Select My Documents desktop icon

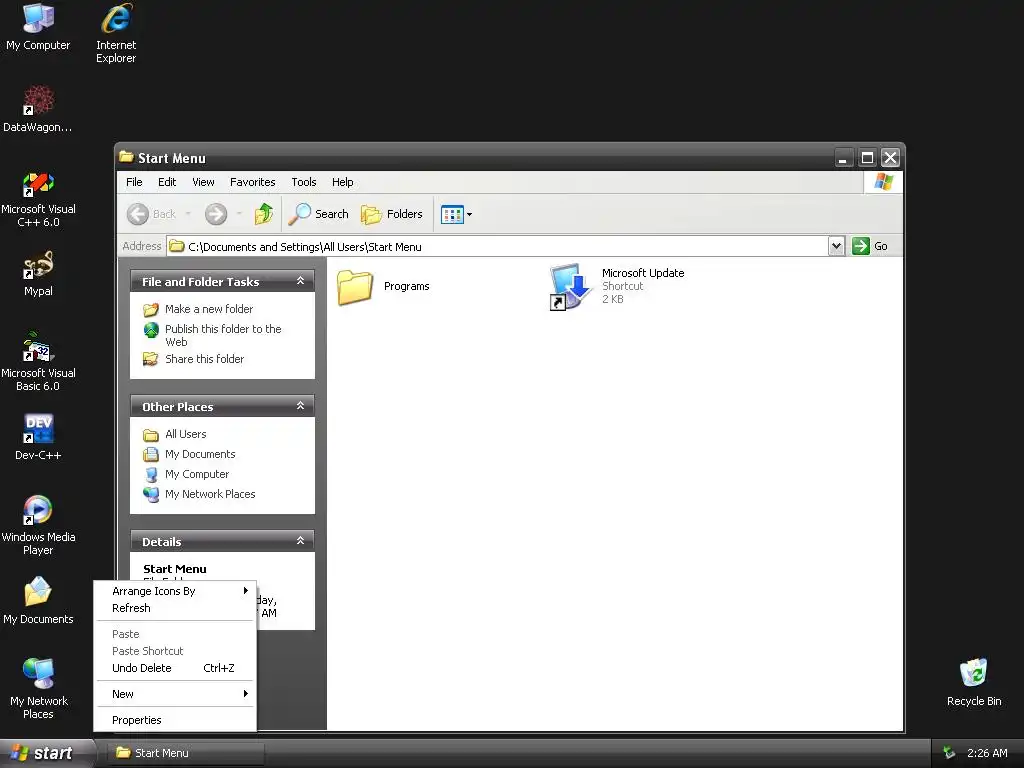tap(38, 601)
